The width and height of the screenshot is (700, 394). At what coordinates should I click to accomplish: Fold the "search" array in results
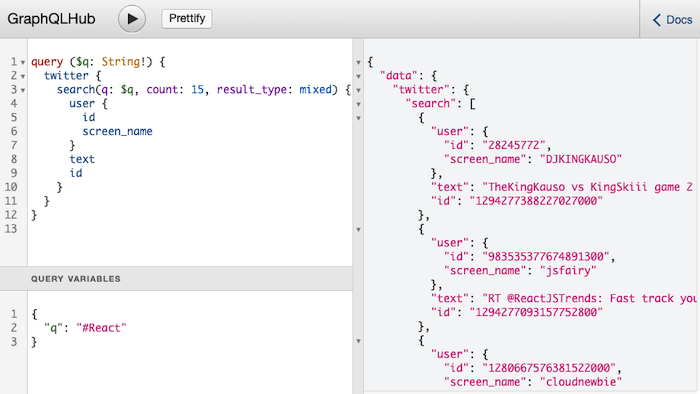pos(358,104)
